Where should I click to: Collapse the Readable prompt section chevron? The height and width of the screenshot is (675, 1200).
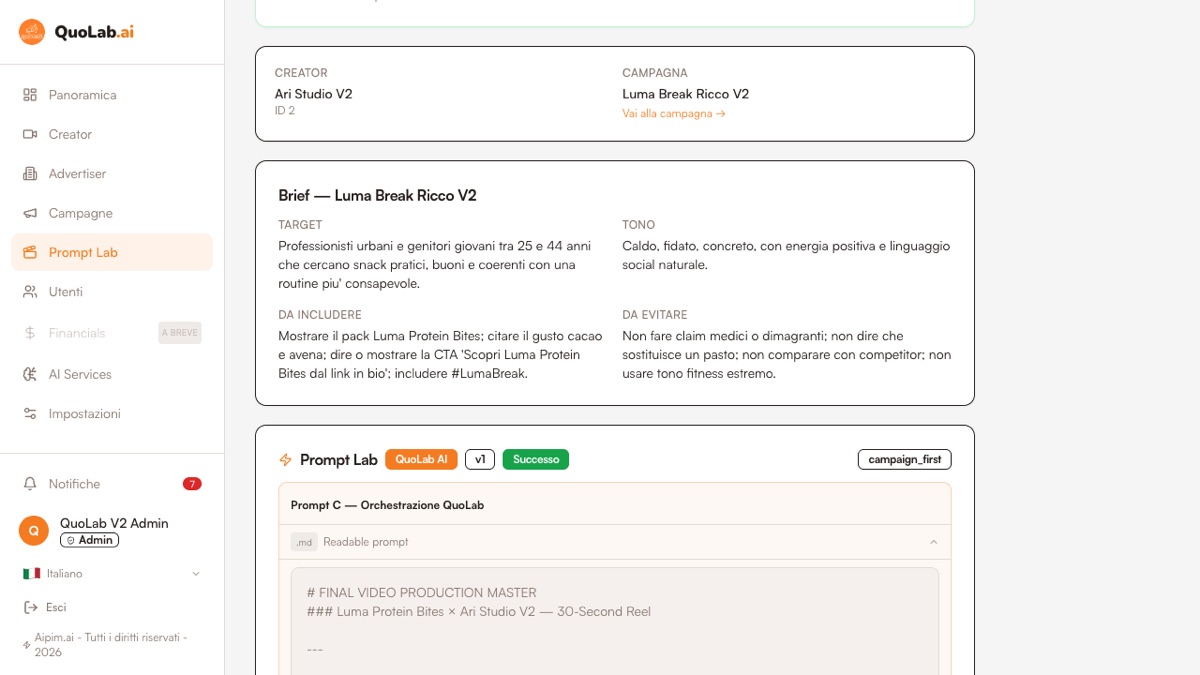(x=933, y=542)
